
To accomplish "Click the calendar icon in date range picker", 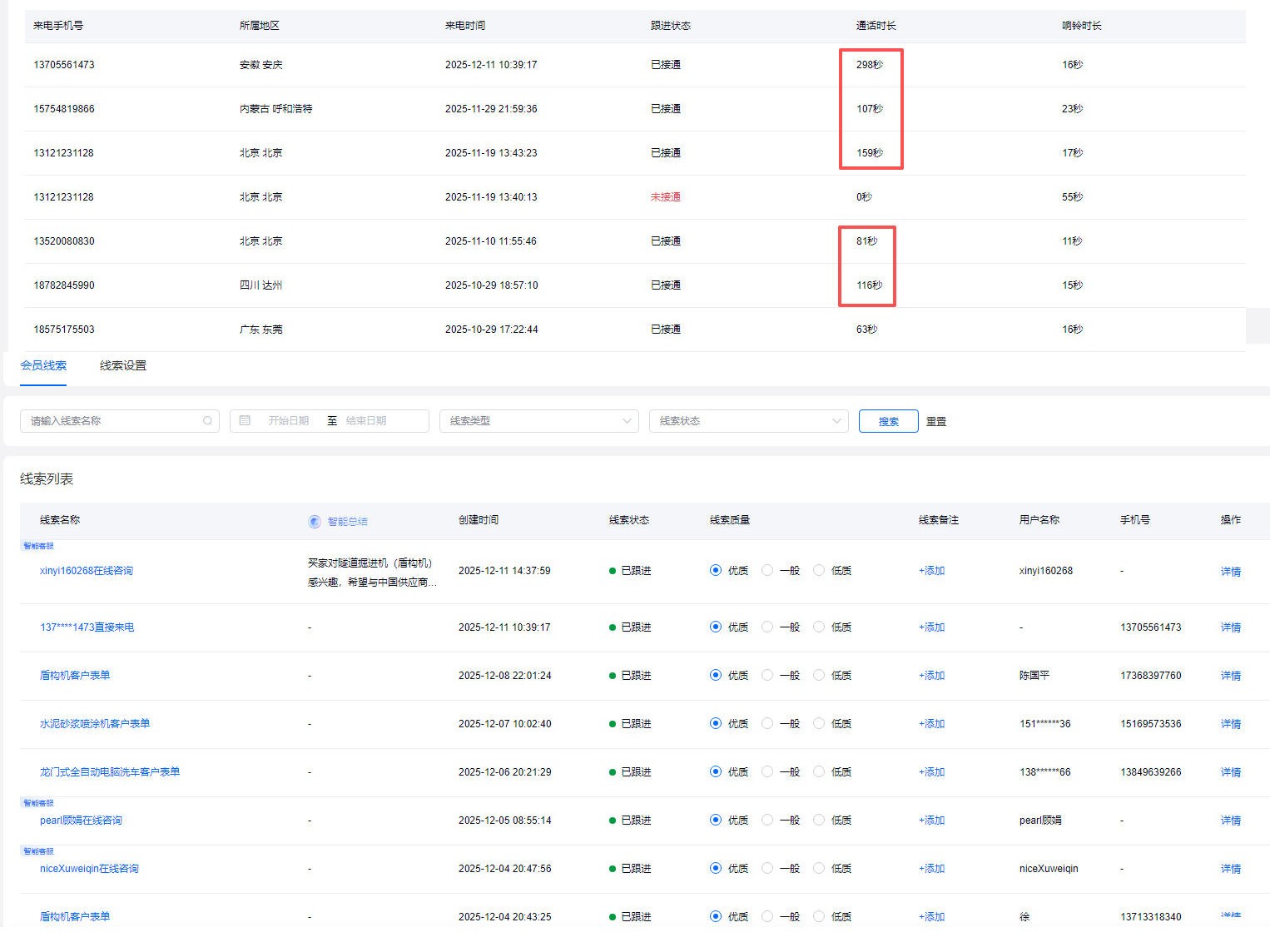I will [245, 421].
